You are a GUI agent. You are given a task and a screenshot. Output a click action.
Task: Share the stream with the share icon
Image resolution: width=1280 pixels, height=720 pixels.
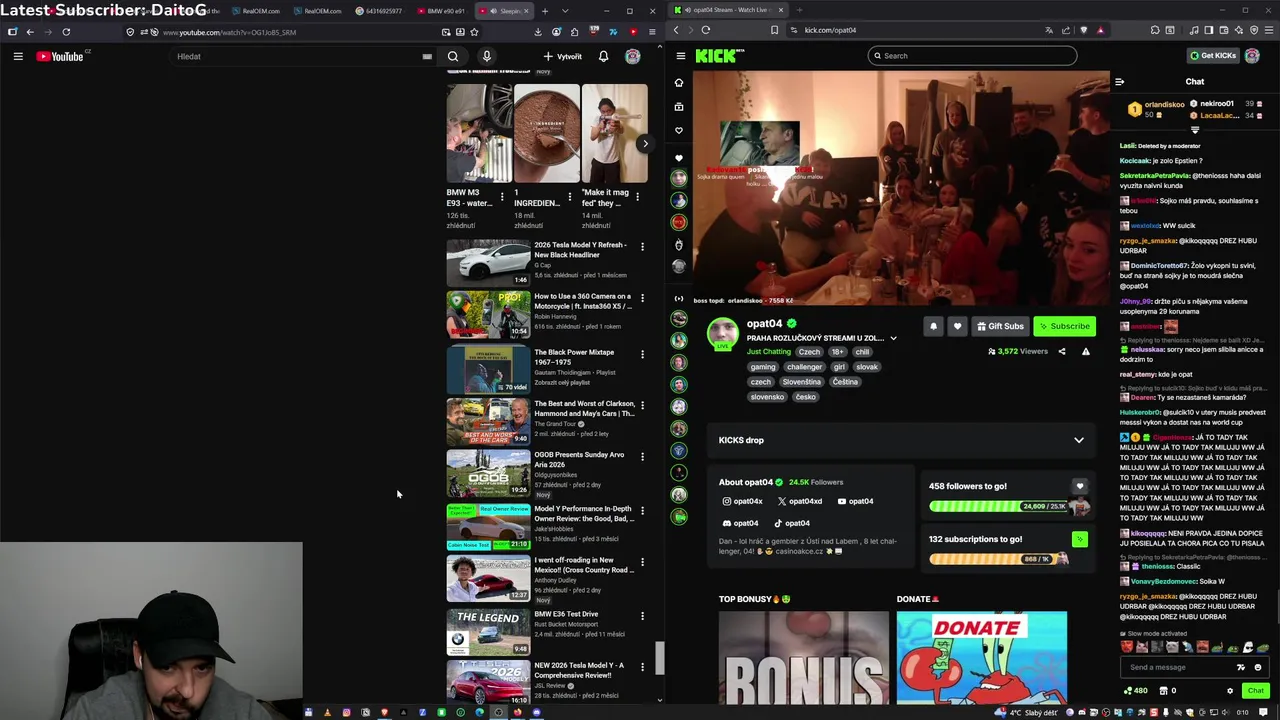[x=1062, y=351]
